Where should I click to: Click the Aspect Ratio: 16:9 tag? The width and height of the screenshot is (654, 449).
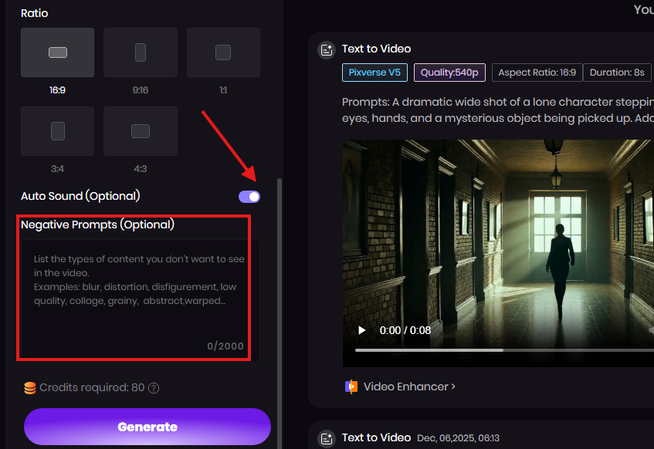click(537, 73)
